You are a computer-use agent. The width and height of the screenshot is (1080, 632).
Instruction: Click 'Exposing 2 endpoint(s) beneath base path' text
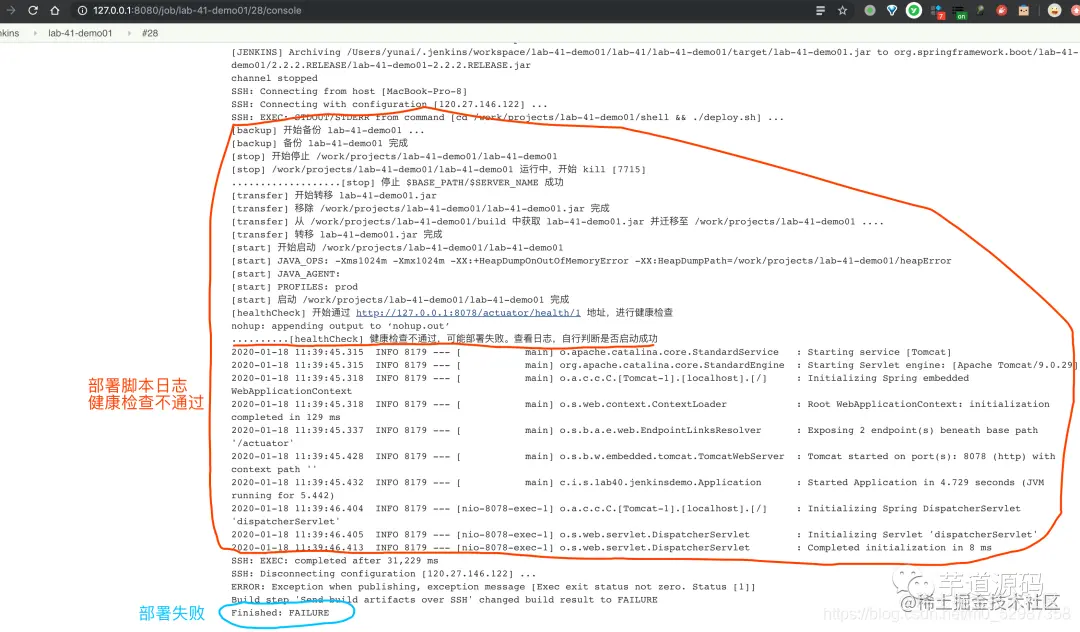pyautogui.click(x=922, y=430)
